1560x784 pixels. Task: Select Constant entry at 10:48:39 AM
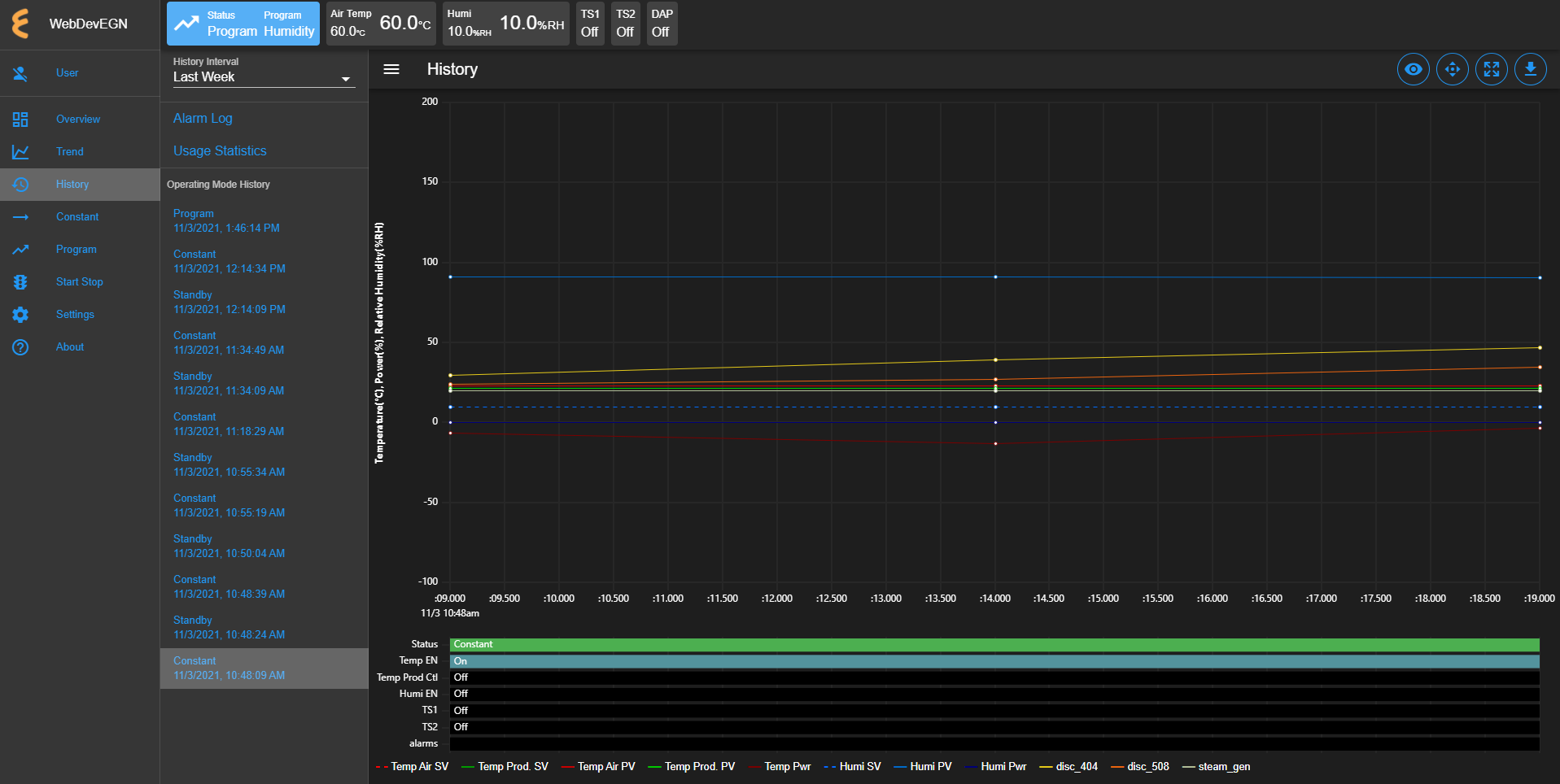[x=264, y=587]
